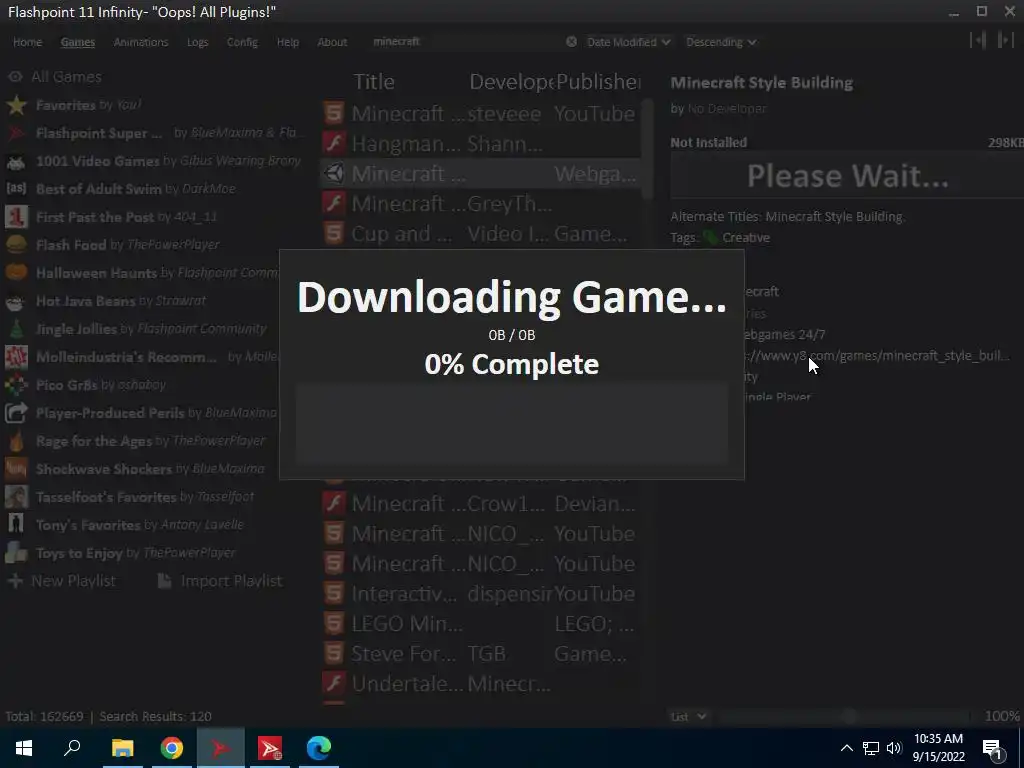Click the Tasselfoot's Favorites avatar icon
Screen dimensions: 1024x768
(16, 497)
